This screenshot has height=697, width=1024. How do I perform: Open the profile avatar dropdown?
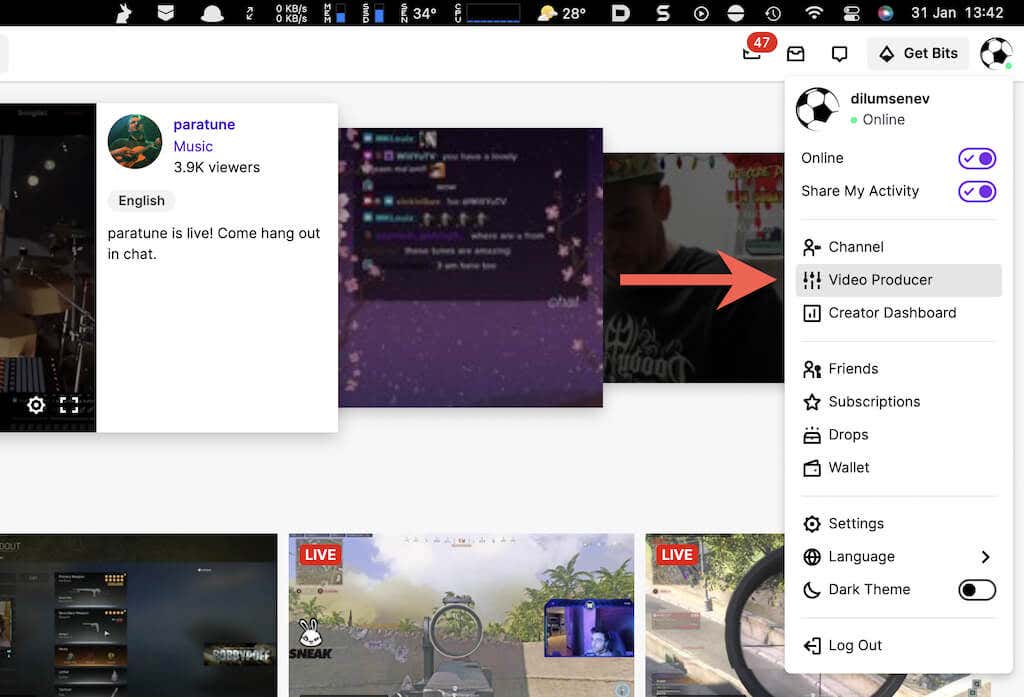(x=995, y=53)
